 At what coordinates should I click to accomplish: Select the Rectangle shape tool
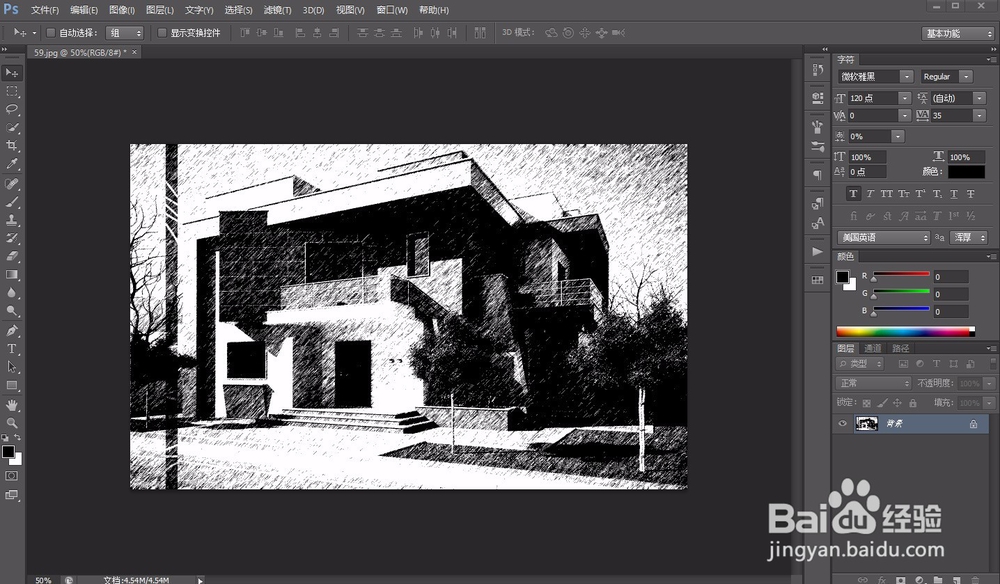(11, 385)
